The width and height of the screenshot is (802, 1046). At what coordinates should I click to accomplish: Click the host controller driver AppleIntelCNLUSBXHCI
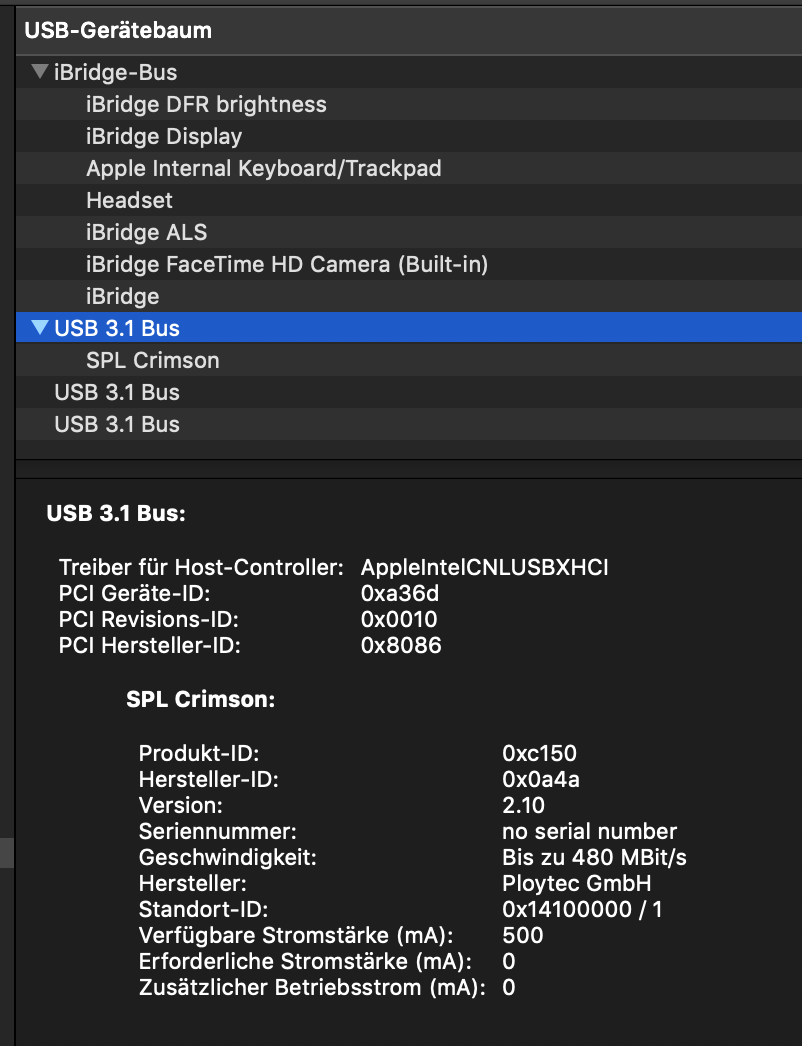pyautogui.click(x=484, y=568)
